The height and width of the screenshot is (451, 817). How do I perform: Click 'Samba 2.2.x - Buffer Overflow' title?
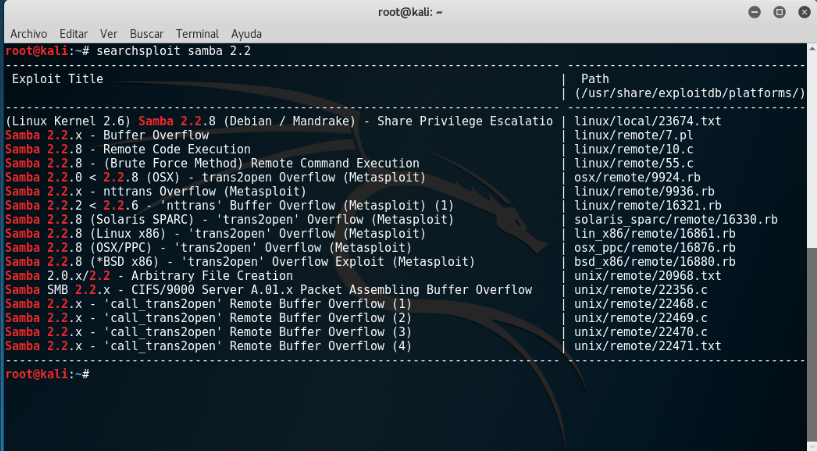click(x=107, y=135)
